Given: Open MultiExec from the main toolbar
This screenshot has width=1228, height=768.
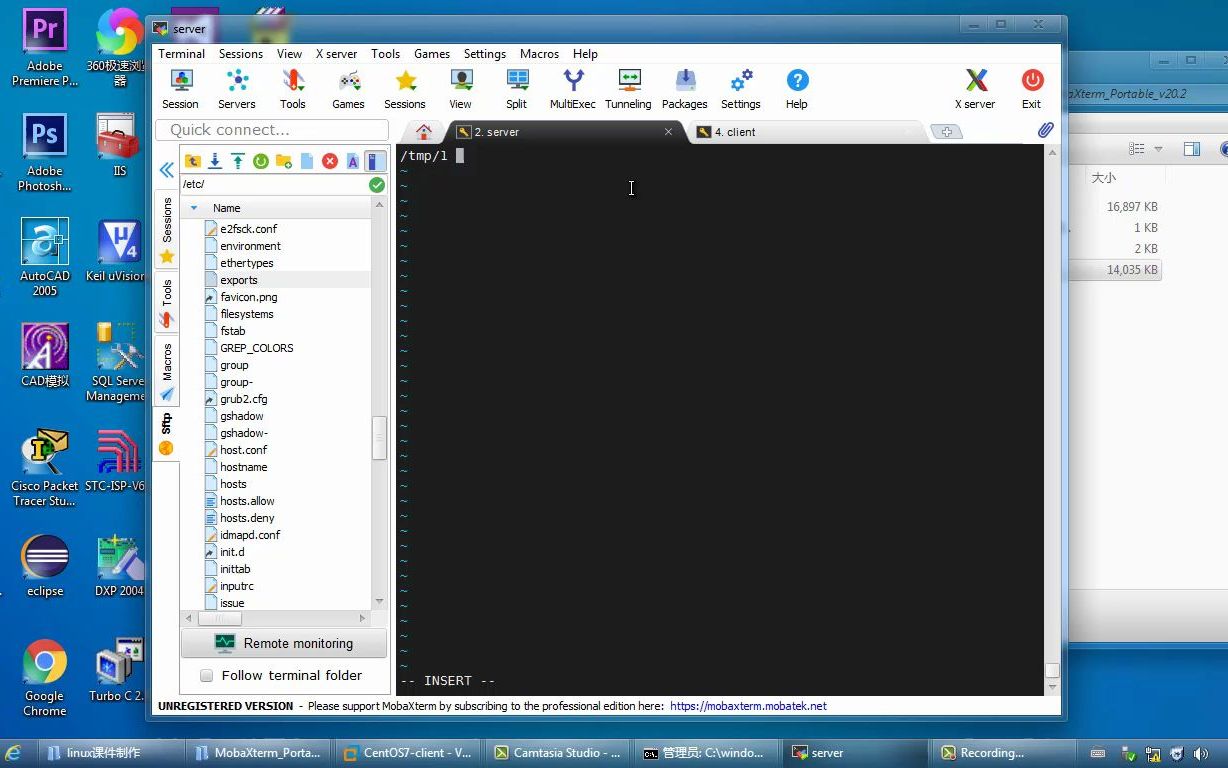Looking at the screenshot, I should click(x=572, y=88).
